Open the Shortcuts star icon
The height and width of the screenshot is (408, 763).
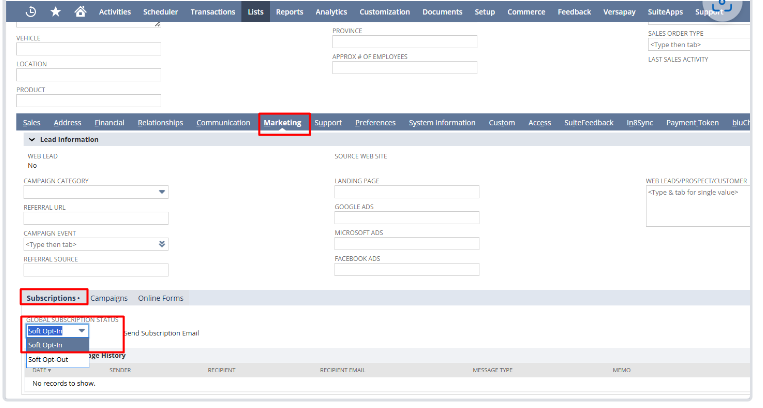(55, 12)
